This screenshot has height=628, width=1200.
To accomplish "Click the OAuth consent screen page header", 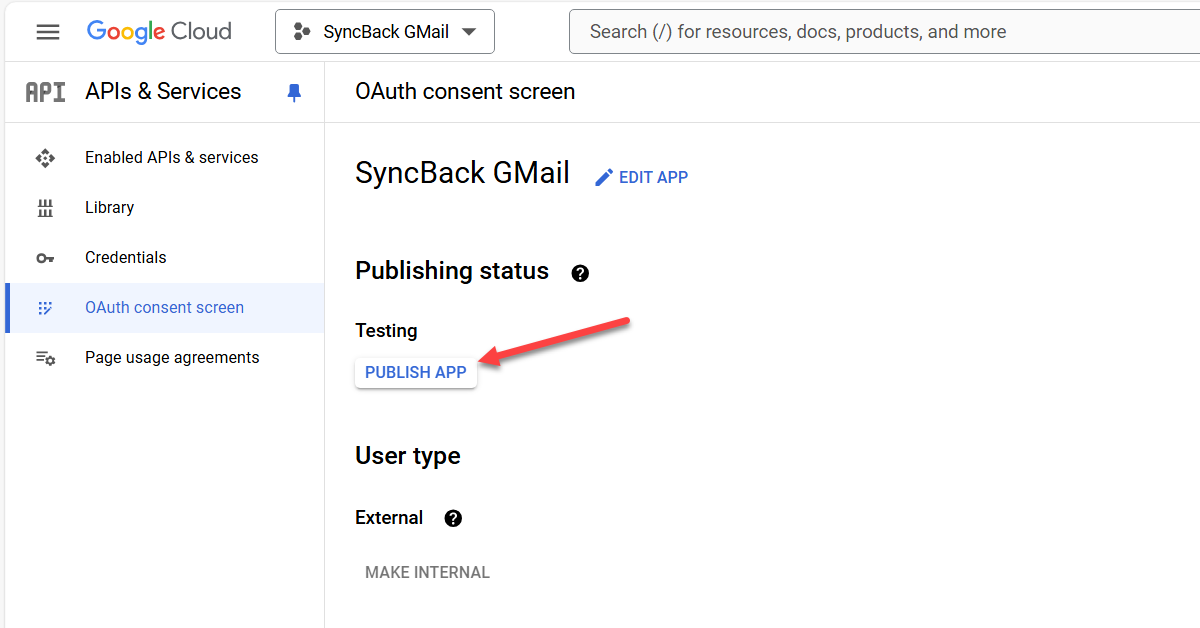I will click(465, 91).
